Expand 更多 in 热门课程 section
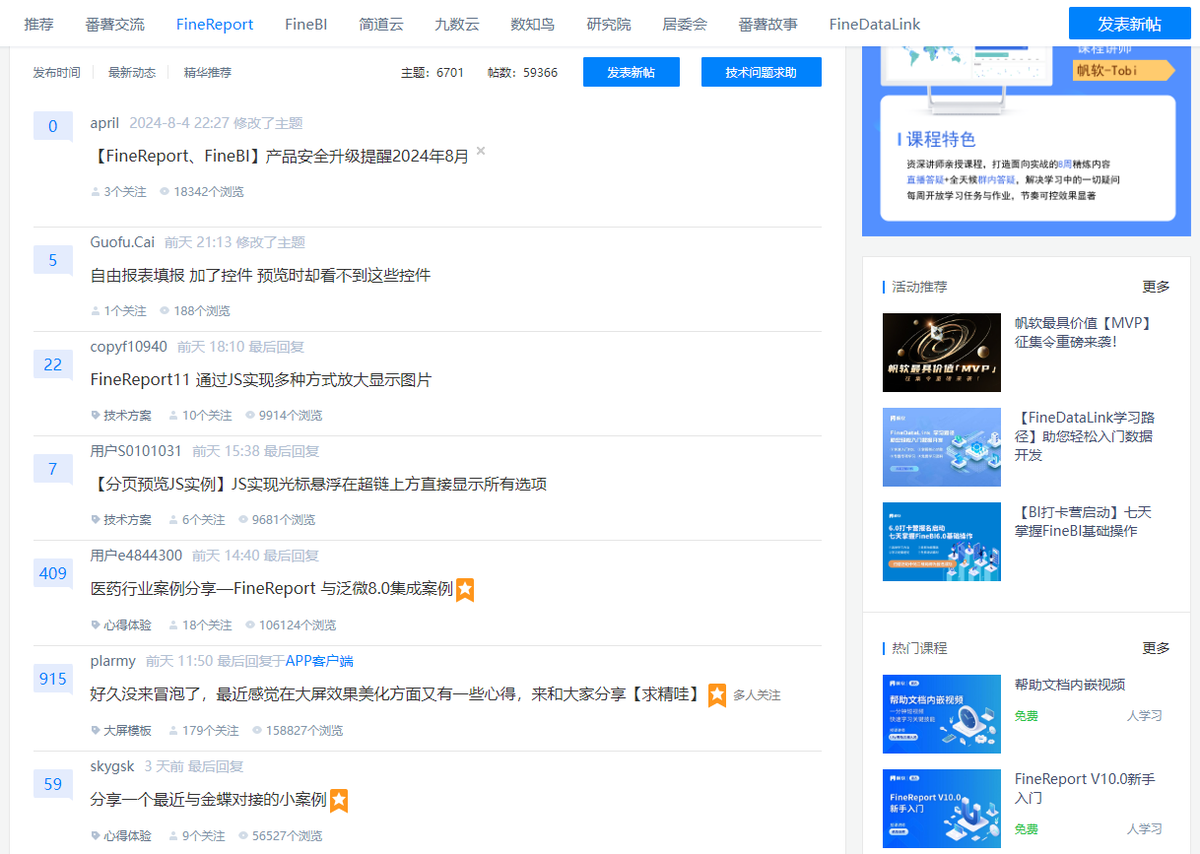 1156,648
